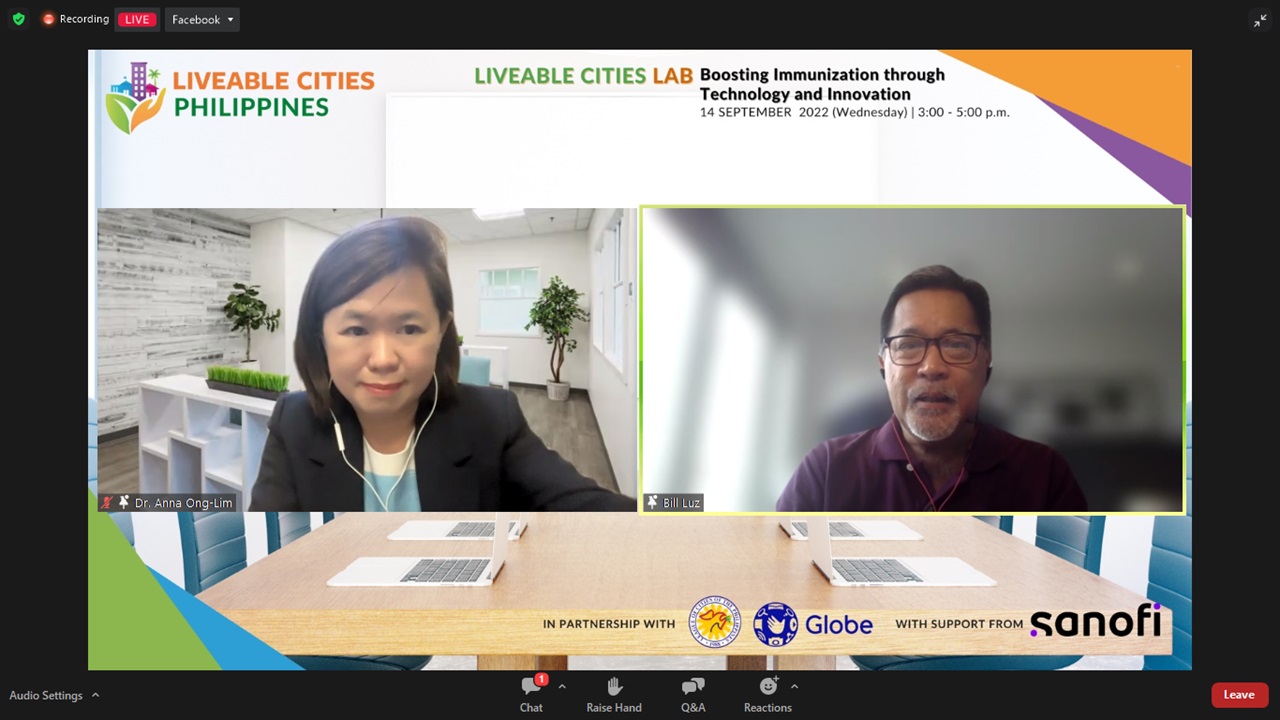Exit full screen using the top-right icon
Screen dimensions: 1280x720
click(x=1260, y=20)
